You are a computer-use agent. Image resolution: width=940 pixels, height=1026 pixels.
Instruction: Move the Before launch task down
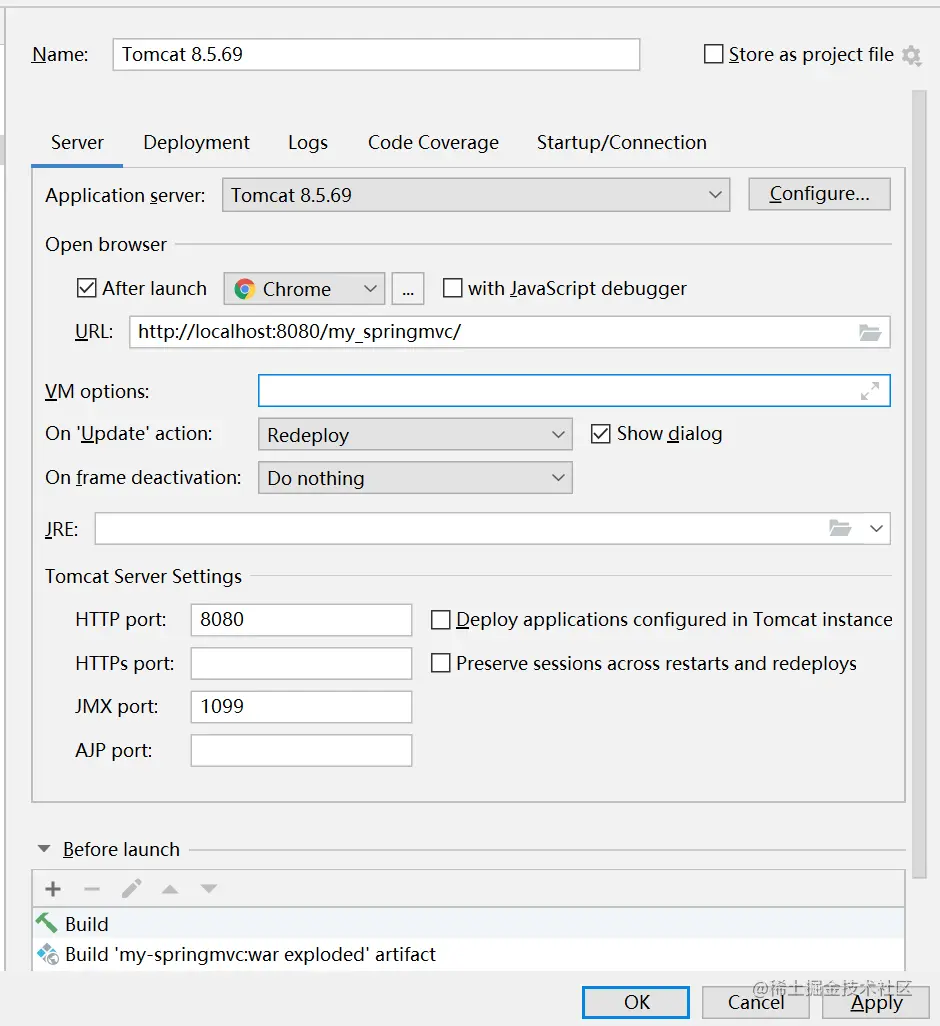coord(209,889)
